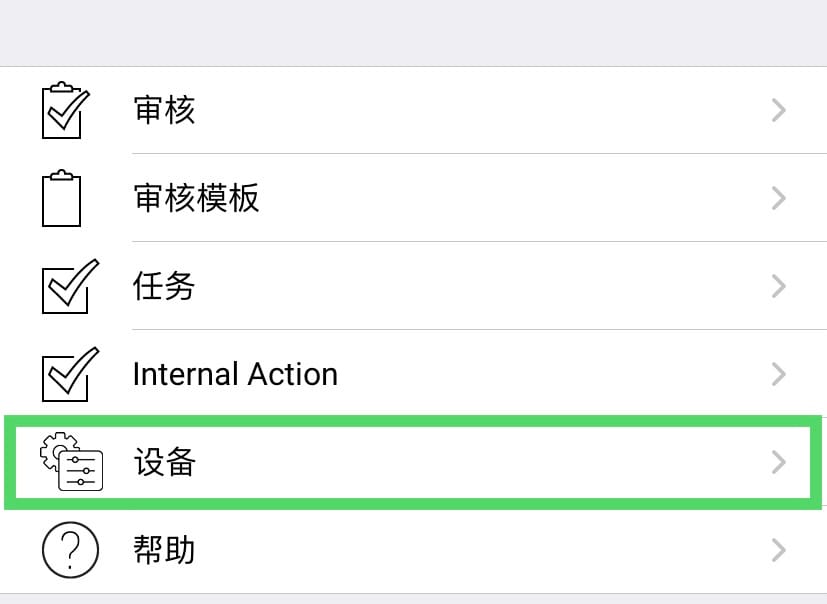This screenshot has height=604, width=827.
Task: Expand Internal Action using its chevron
Action: [x=779, y=374]
